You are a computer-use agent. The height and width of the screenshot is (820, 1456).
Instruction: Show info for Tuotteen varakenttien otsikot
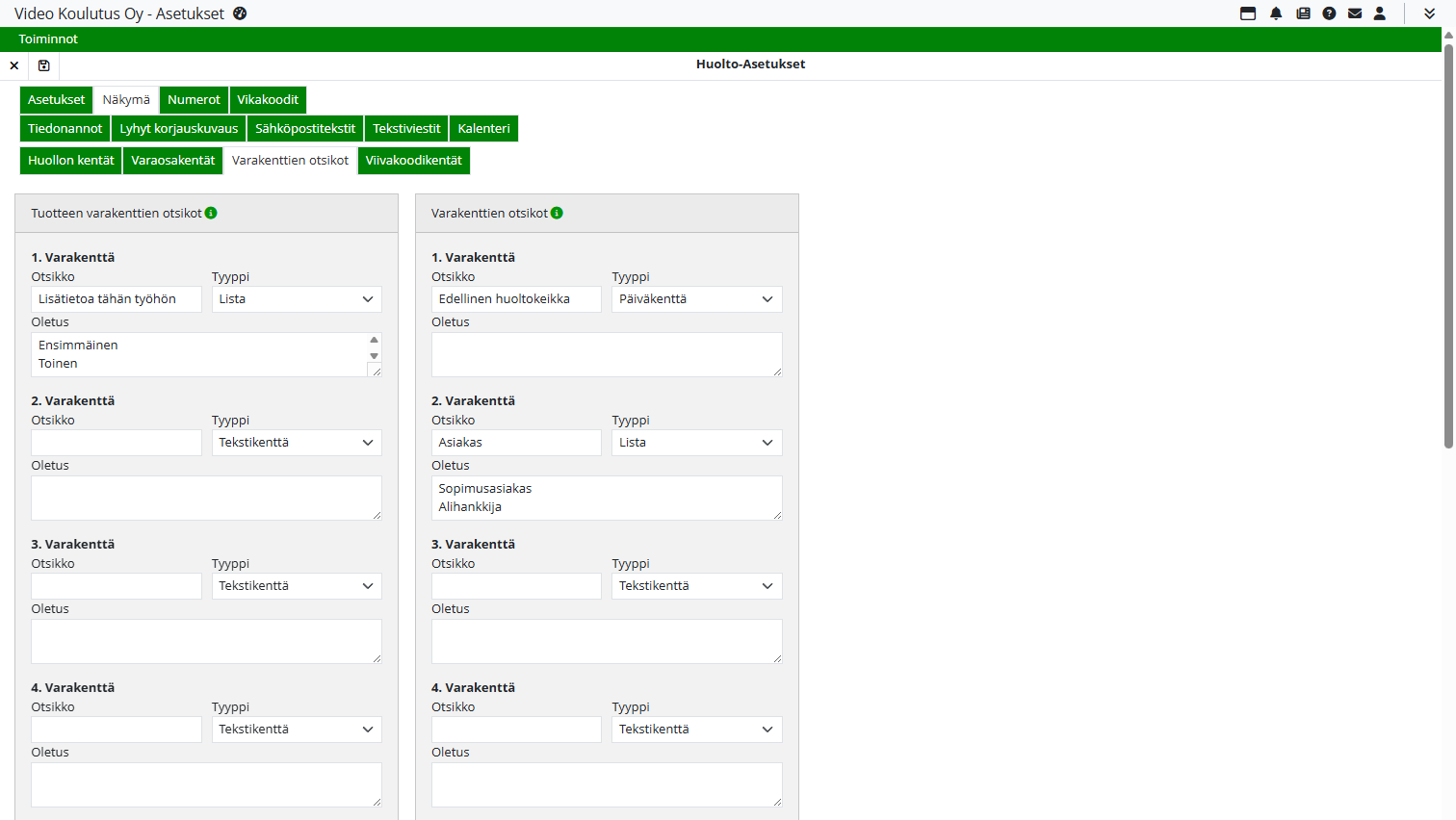pos(211,213)
